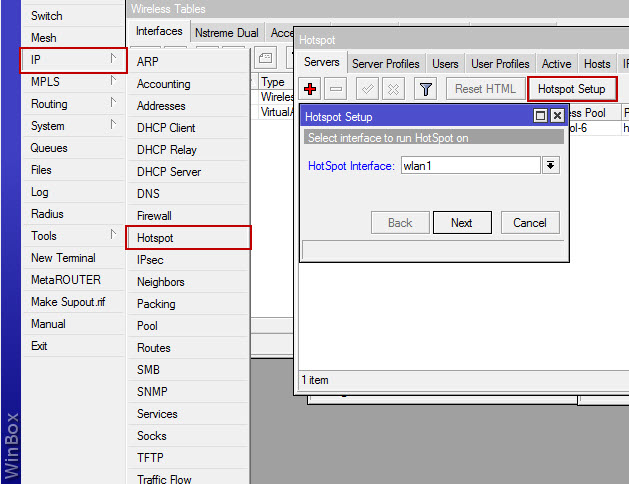Viewport: 629px width, 484px height.
Task: Open Pool from the IP submenu
Action: point(188,326)
